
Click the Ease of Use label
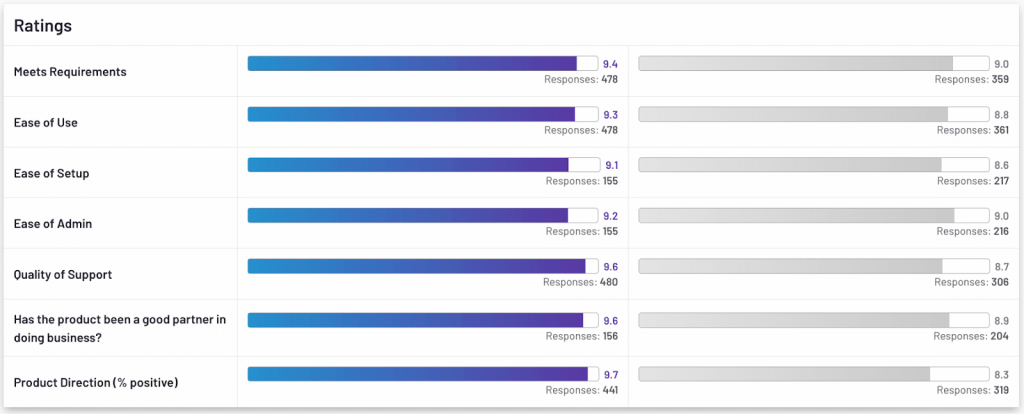click(46, 123)
